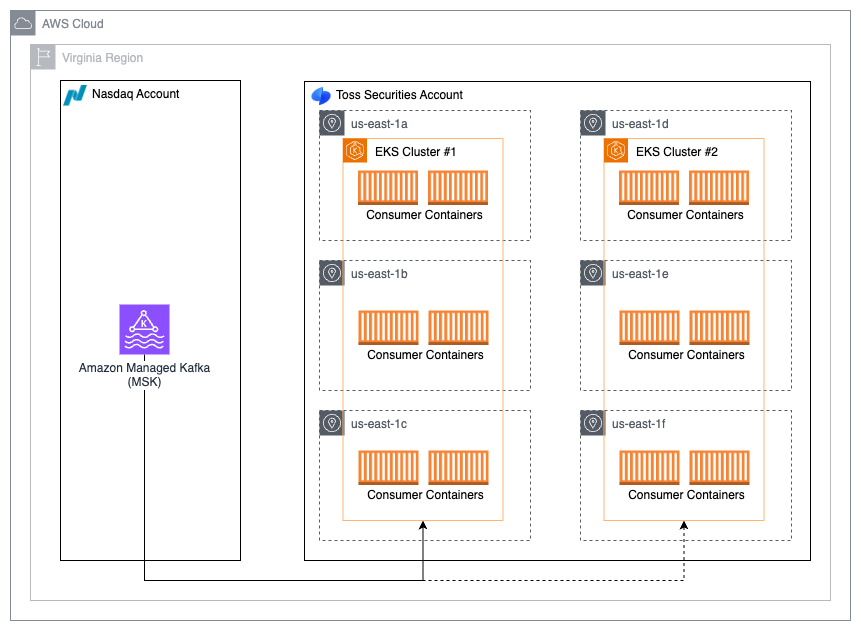Click the EKS Cluster #2 icon
Screen dimensions: 861x632
616,150
